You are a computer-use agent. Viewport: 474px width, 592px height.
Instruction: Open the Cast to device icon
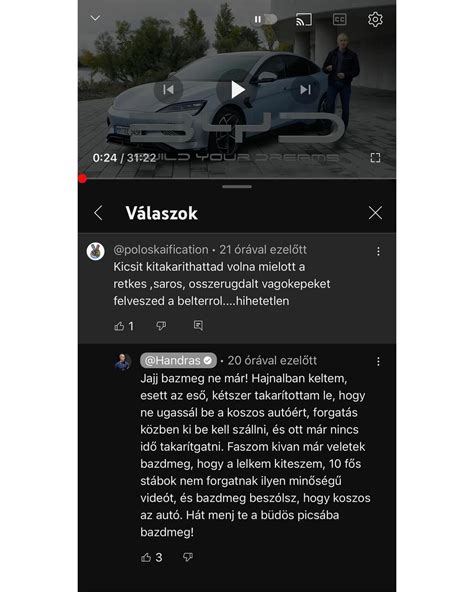(x=304, y=19)
